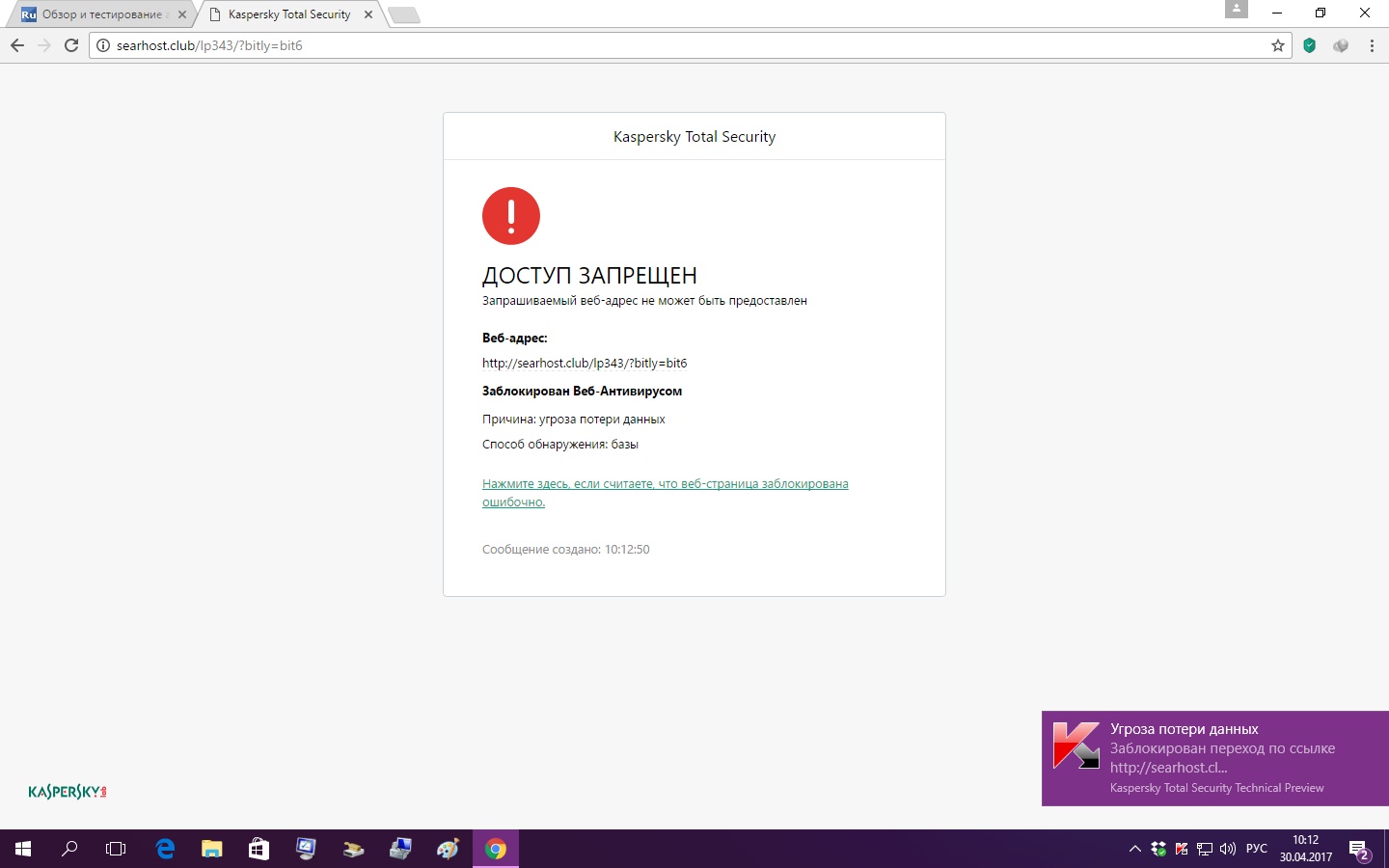Bookmark this page with the star
The width and height of the screenshot is (1389, 868).
click(x=1278, y=45)
